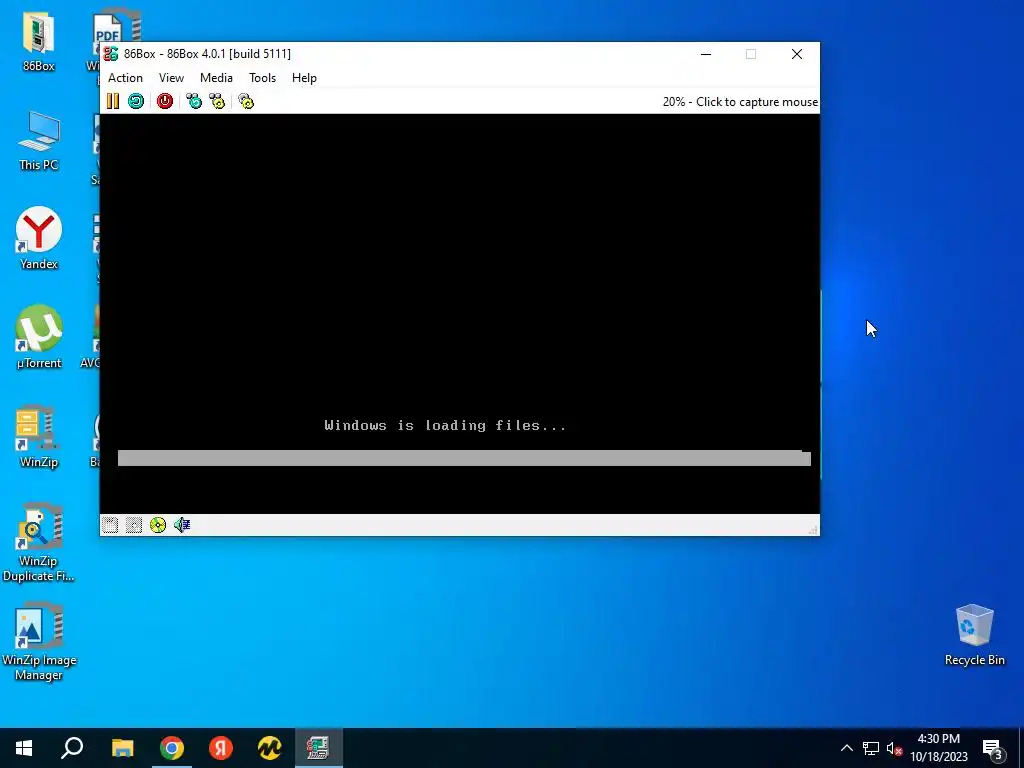Viewport: 1024px width, 768px height.
Task: Select the This PC desktop icon
Action: click(39, 140)
